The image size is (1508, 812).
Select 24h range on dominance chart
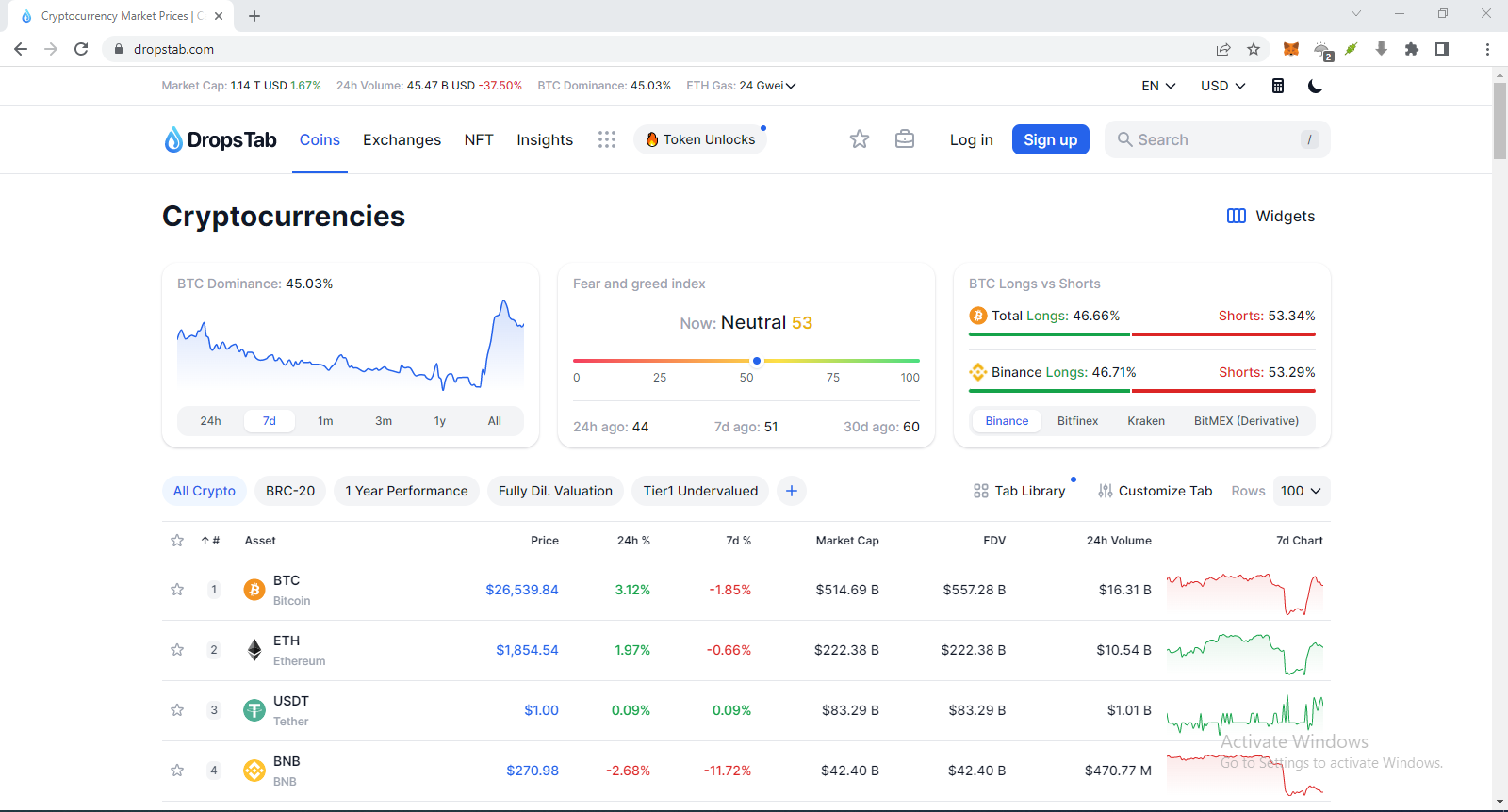click(210, 421)
